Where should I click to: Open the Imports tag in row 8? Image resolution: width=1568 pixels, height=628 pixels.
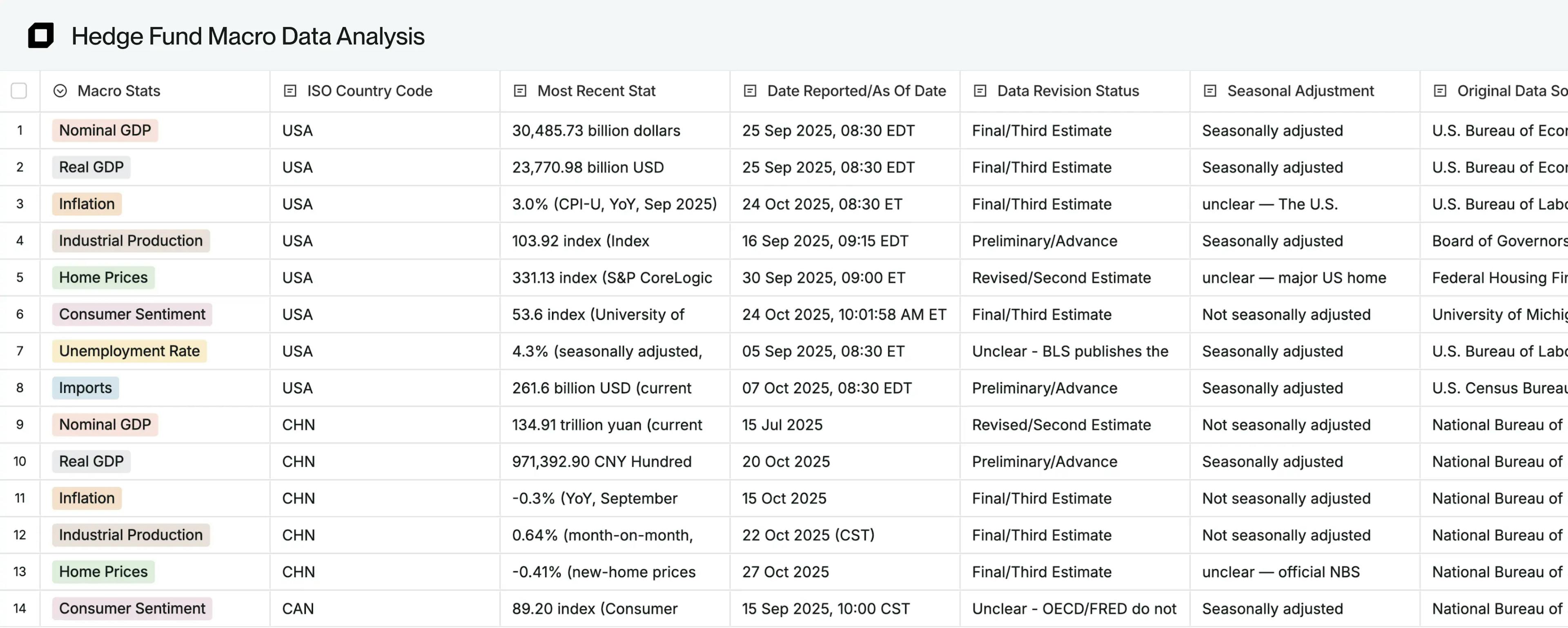coord(85,388)
